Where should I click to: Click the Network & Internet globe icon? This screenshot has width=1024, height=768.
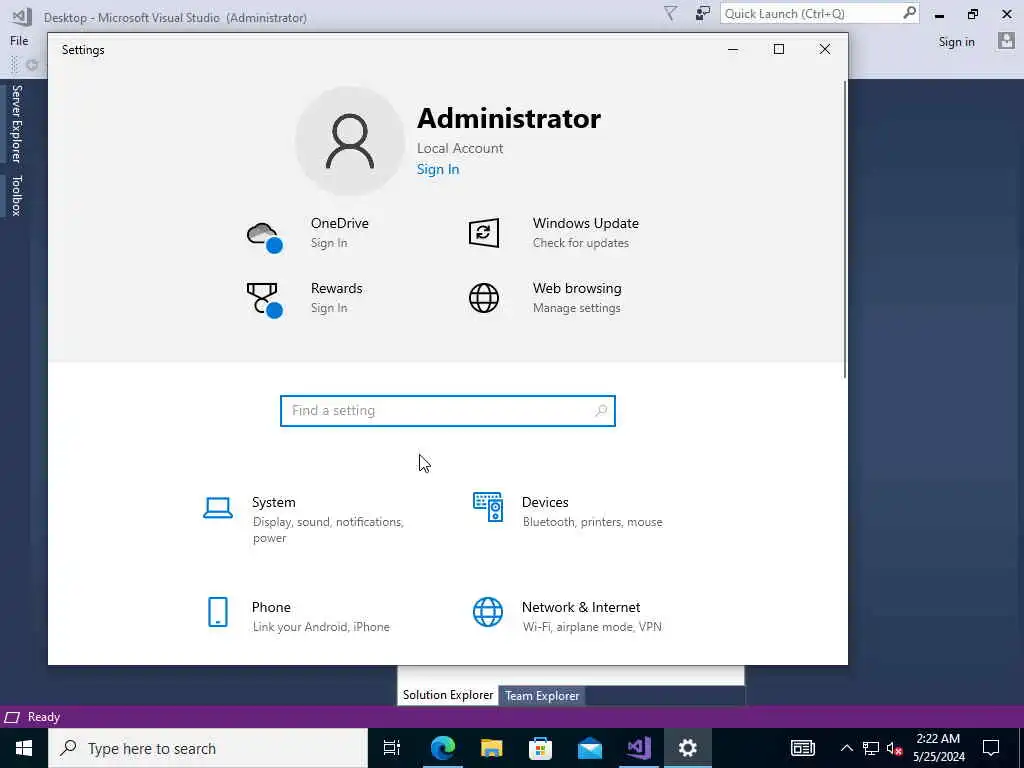(x=488, y=612)
